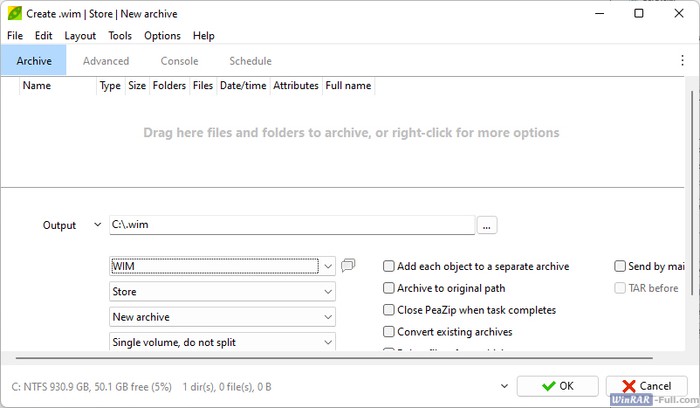Screen dimensions: 700x408
Task: Click the Name column header
Action: click(x=37, y=86)
